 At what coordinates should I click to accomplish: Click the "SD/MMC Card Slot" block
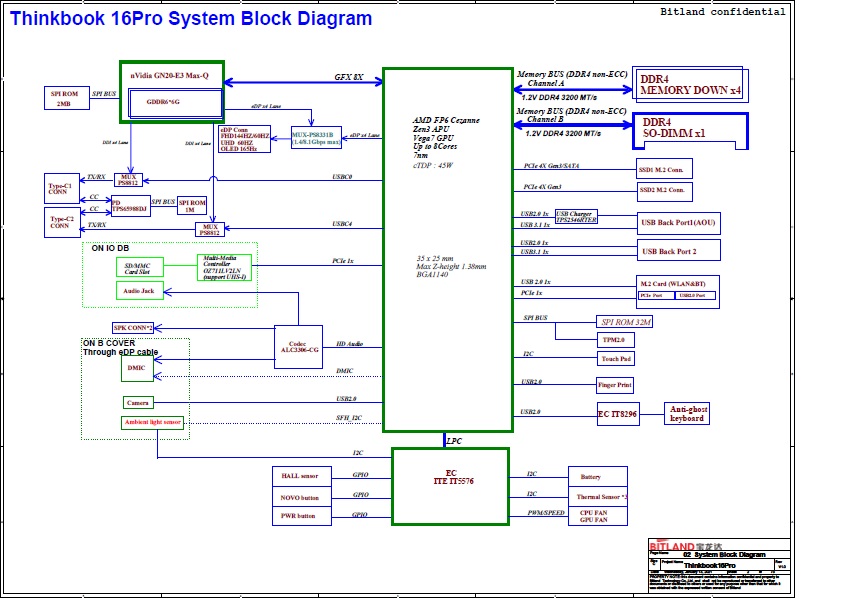[x=139, y=268]
